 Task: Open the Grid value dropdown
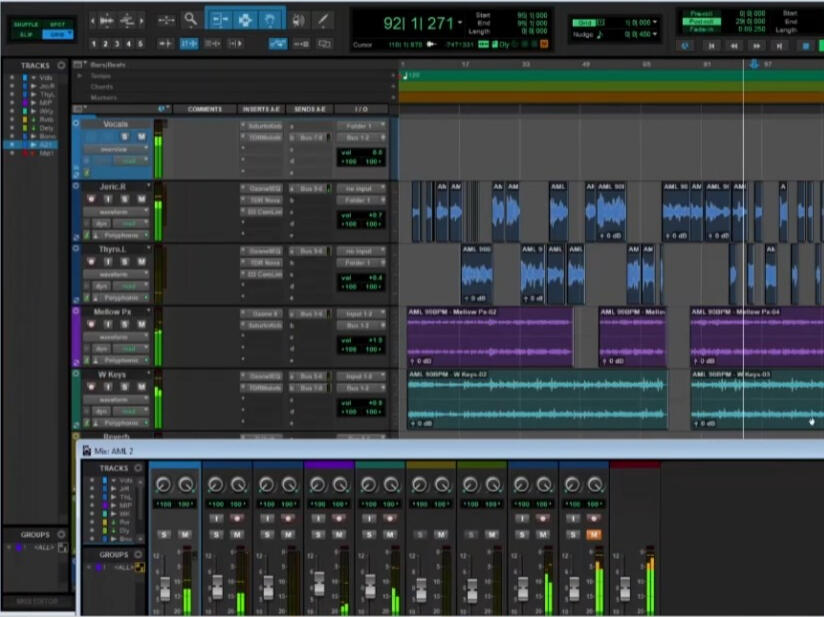[x=655, y=22]
